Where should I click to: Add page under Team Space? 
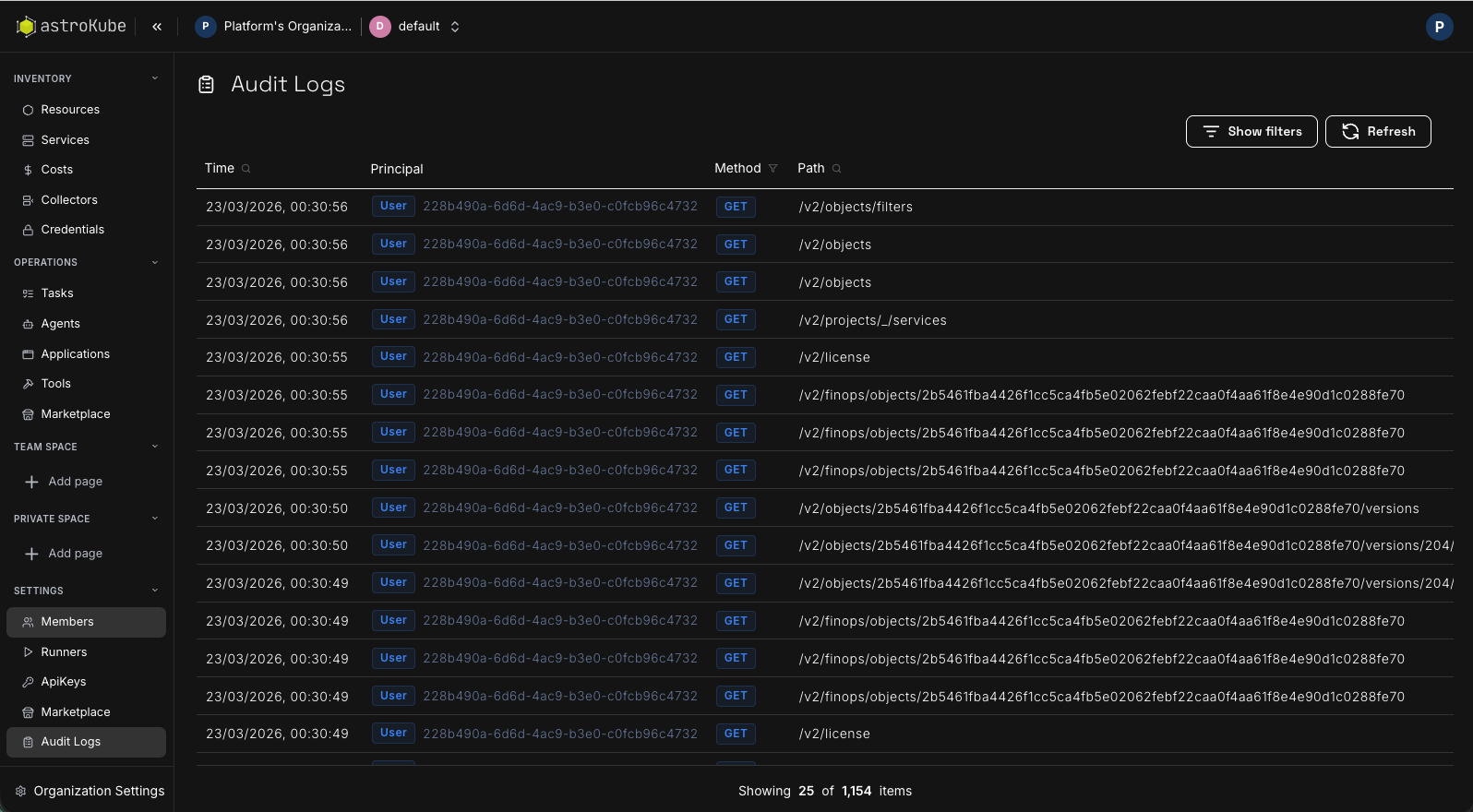click(75, 482)
